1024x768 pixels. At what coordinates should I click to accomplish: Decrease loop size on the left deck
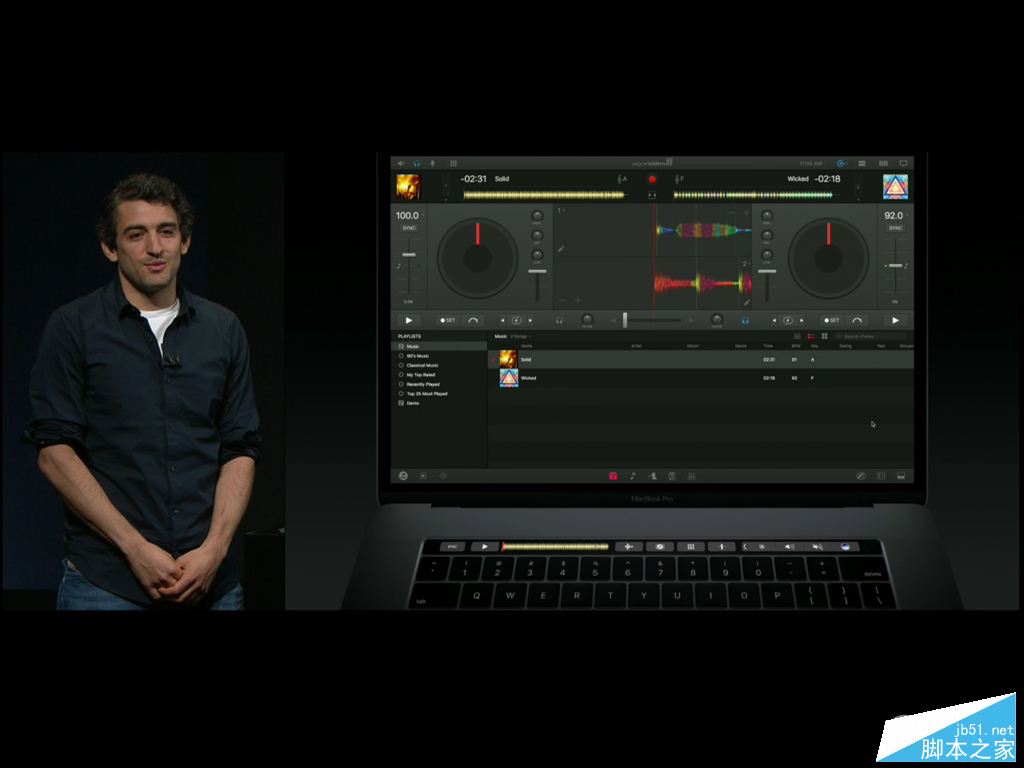(x=502, y=321)
